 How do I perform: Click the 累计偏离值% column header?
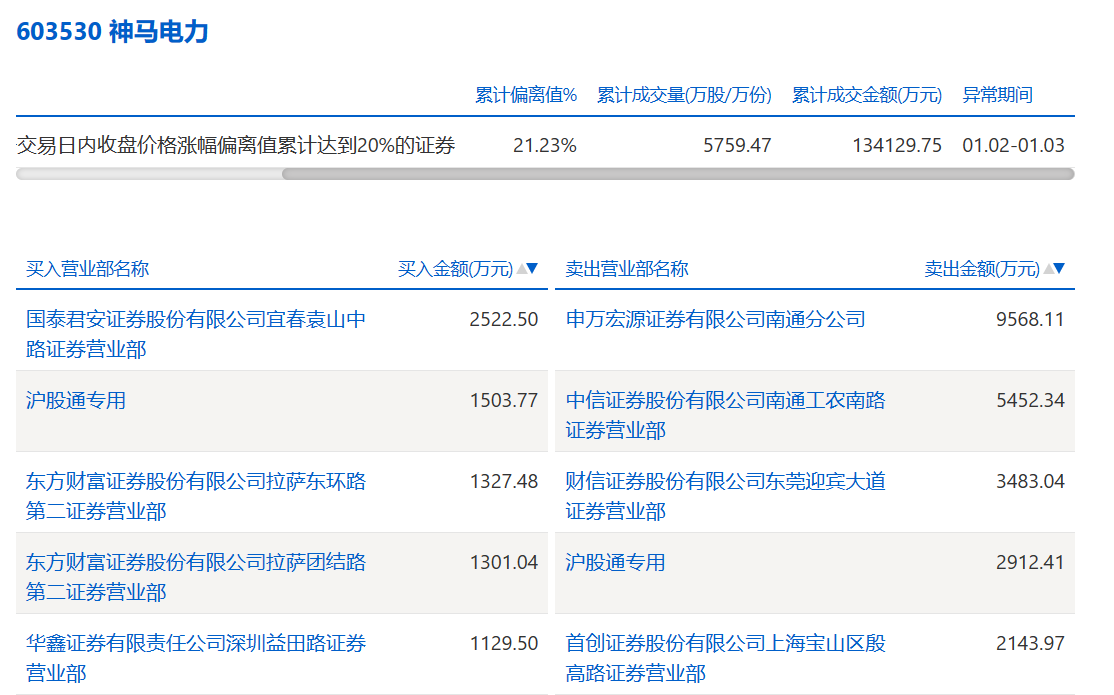pos(526,95)
